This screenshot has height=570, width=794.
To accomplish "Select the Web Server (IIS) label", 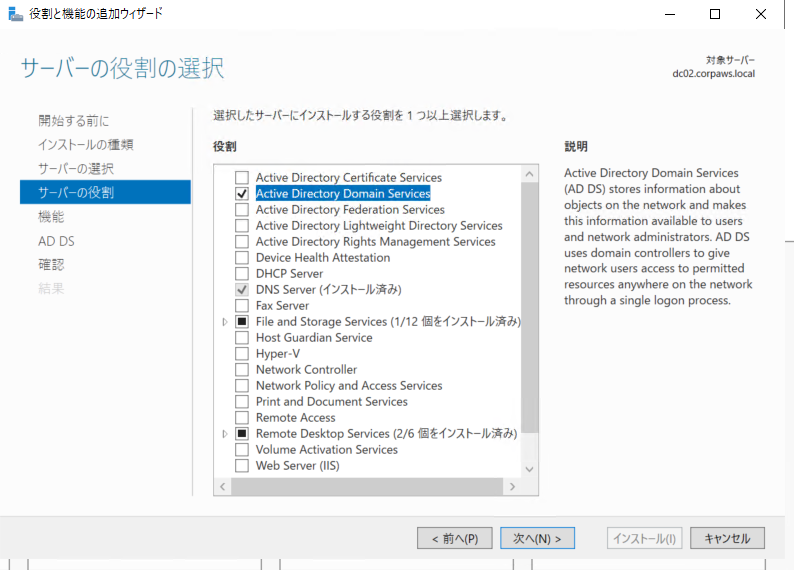I will pos(298,466).
